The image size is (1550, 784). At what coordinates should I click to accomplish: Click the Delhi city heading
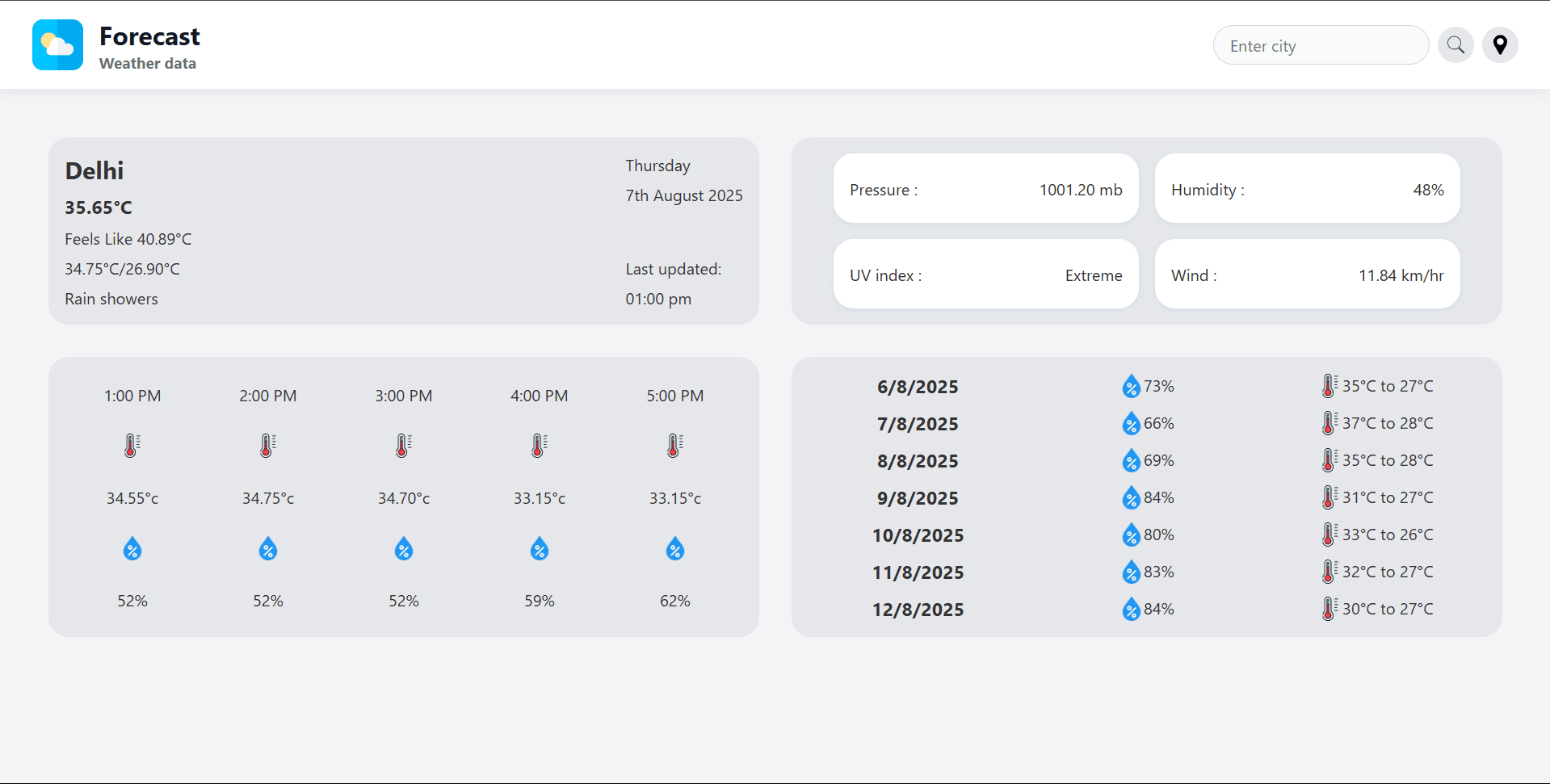(x=95, y=171)
